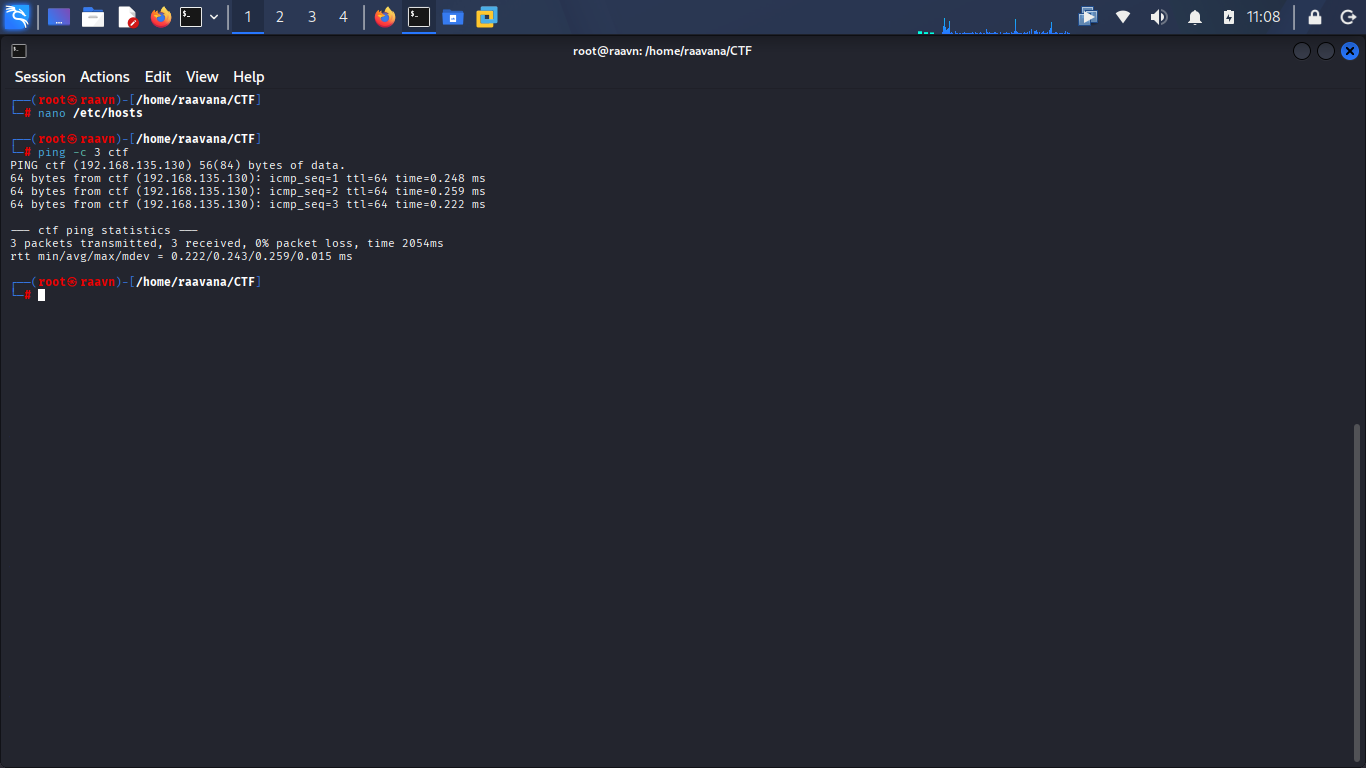Focus the terminal window taskbar button

point(419,17)
